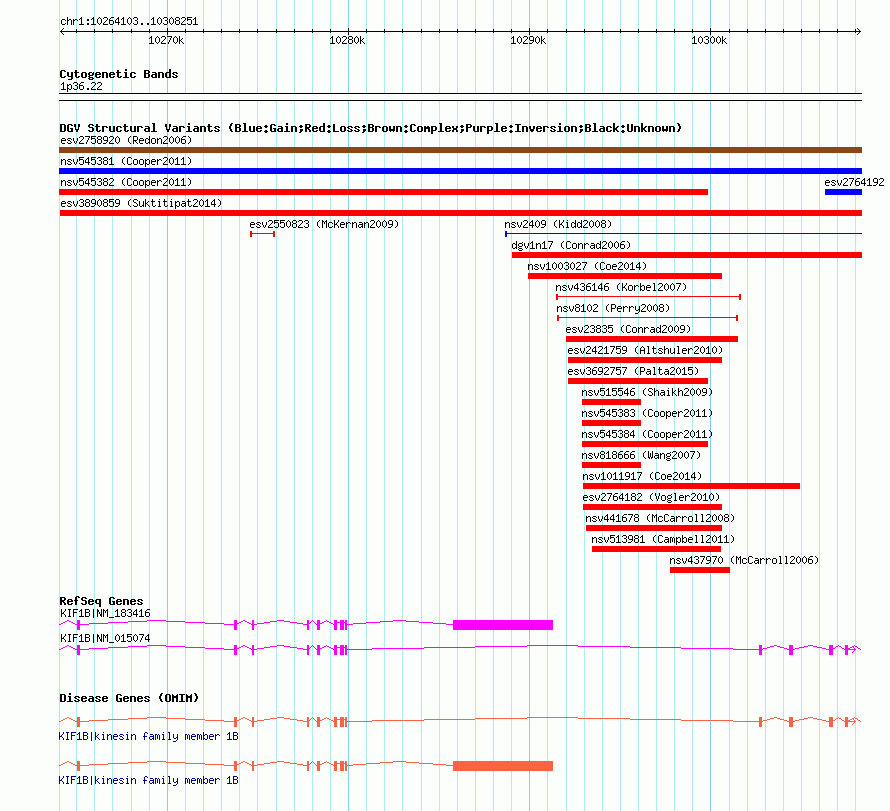The image size is (890, 811).
Task: Click the DGV Structural Variants track title
Action: (x=371, y=128)
